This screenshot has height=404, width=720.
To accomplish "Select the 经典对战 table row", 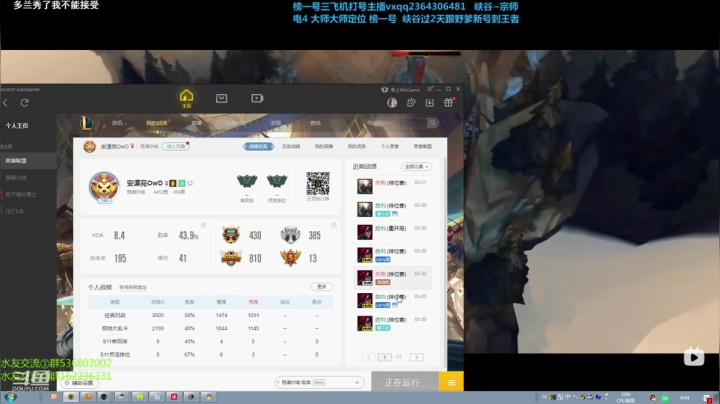I will (210, 315).
